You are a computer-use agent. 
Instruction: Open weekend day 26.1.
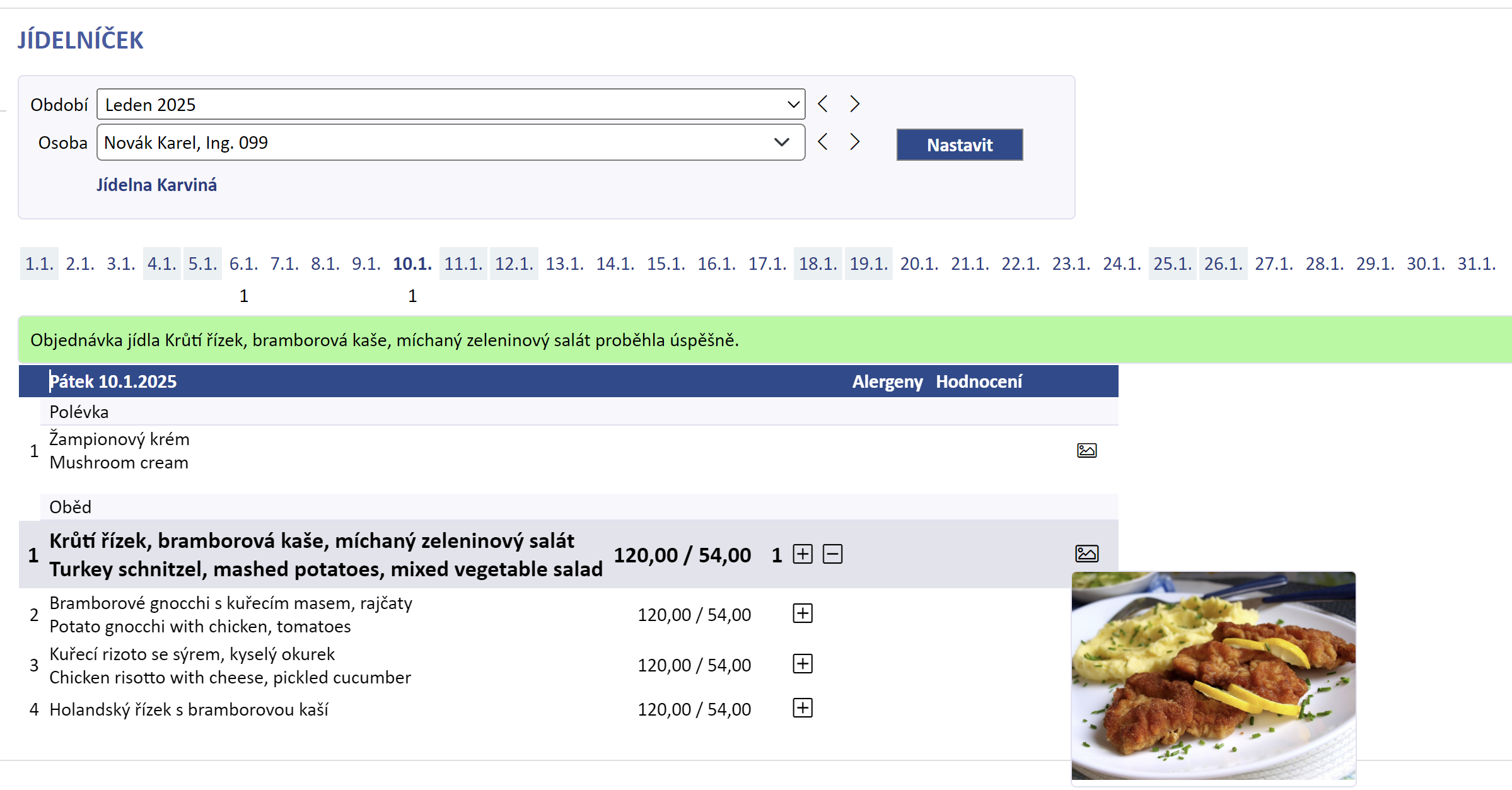(1223, 264)
